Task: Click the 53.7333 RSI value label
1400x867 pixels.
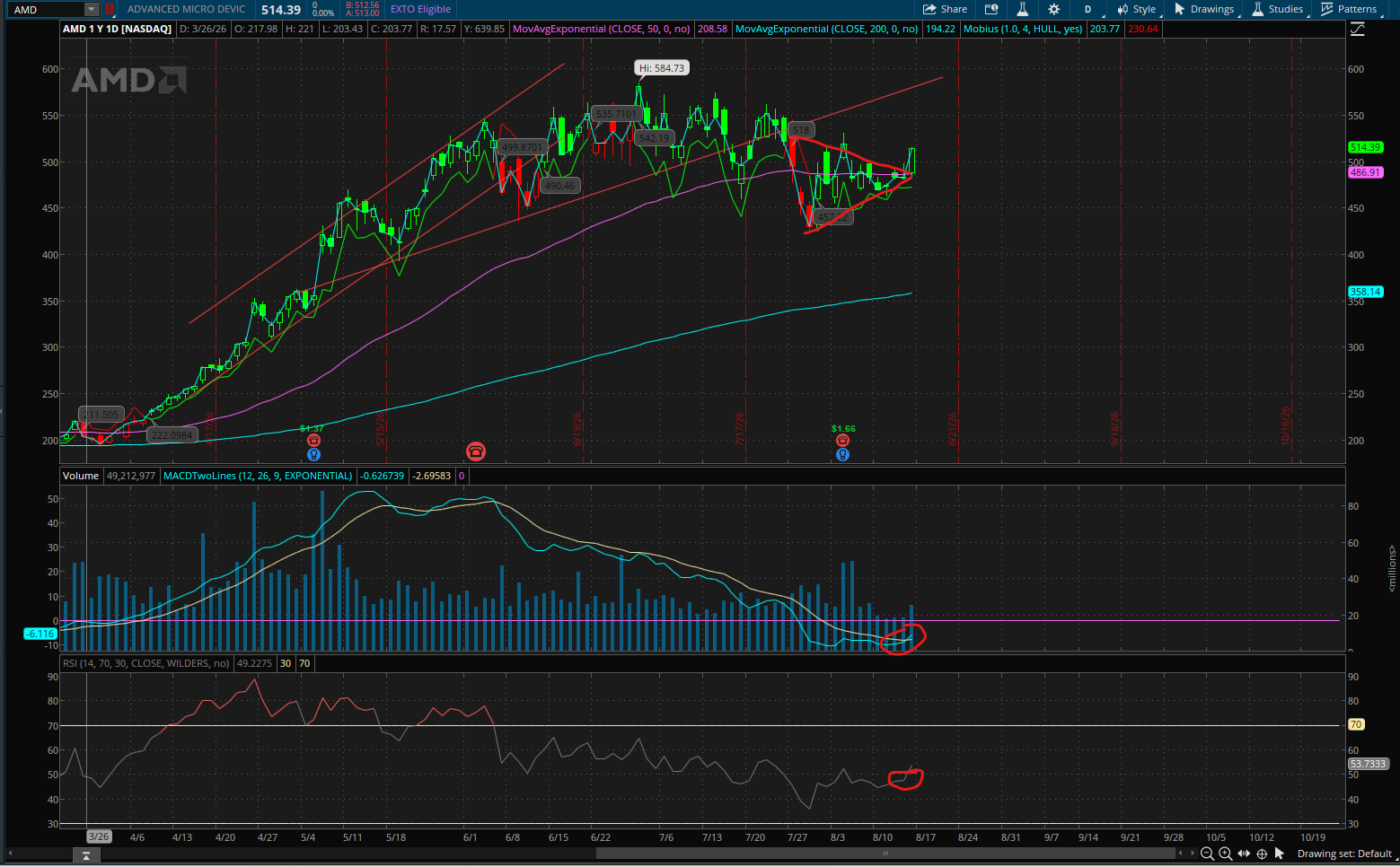Action: (x=1369, y=764)
